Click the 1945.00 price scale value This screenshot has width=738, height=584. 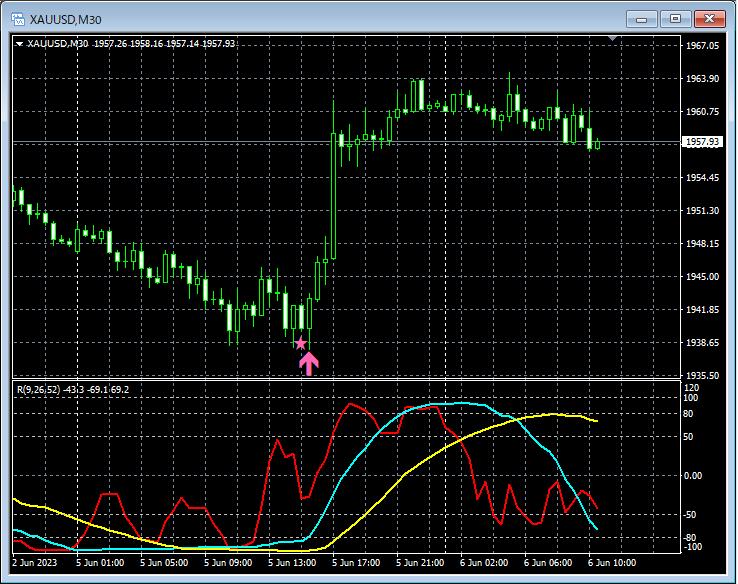click(x=702, y=277)
